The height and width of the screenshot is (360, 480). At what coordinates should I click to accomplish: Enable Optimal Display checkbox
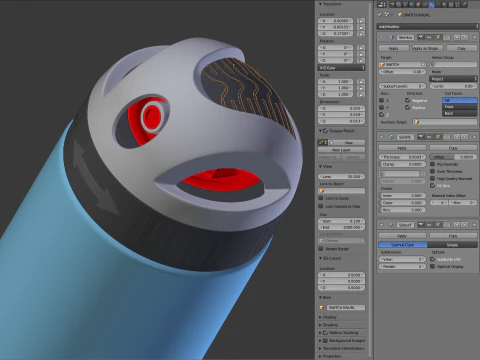[x=433, y=266]
